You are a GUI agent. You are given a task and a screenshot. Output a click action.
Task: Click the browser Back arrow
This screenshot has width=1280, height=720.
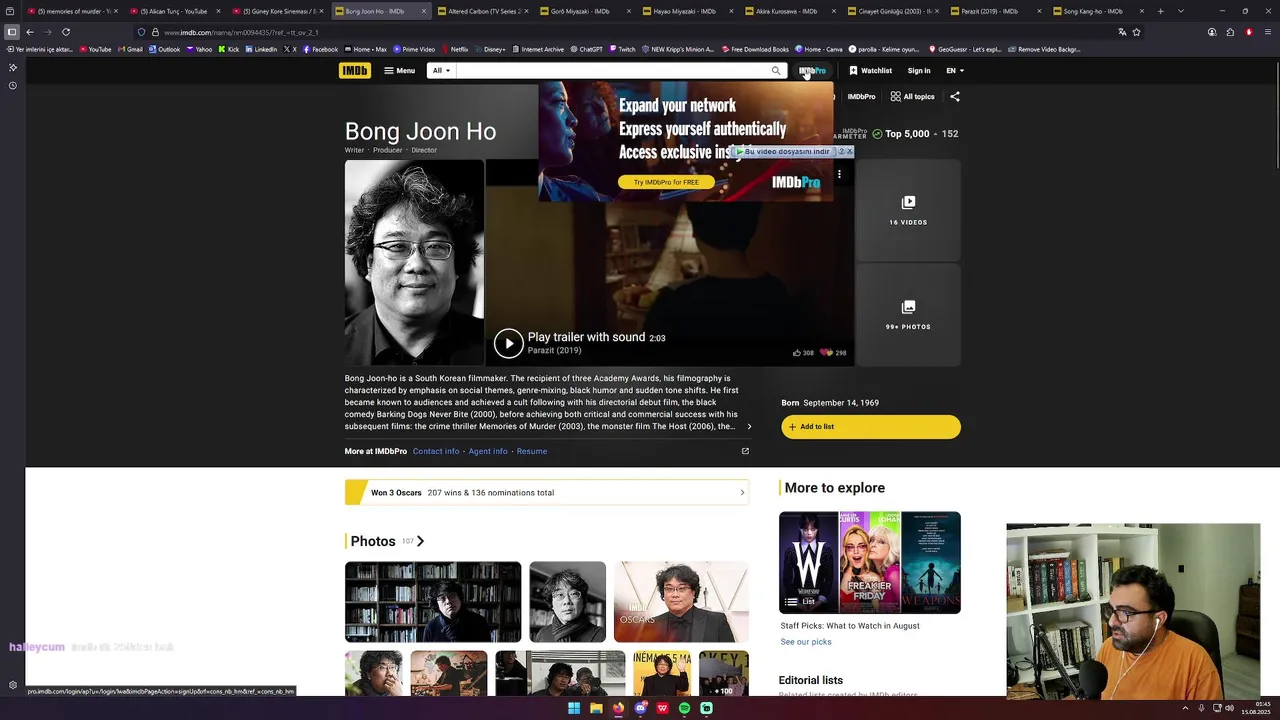30,32
